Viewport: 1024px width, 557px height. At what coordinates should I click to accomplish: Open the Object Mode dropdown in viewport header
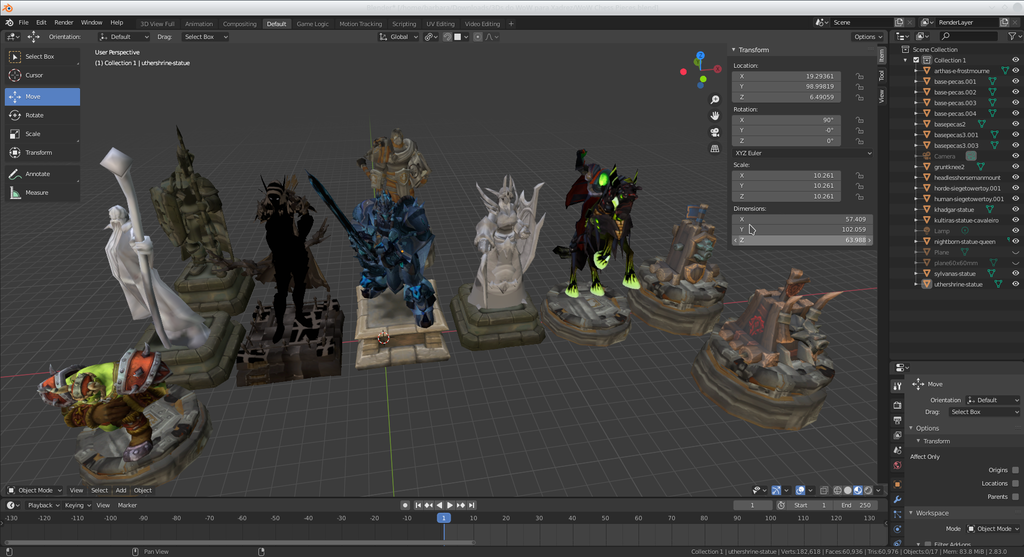coord(35,490)
